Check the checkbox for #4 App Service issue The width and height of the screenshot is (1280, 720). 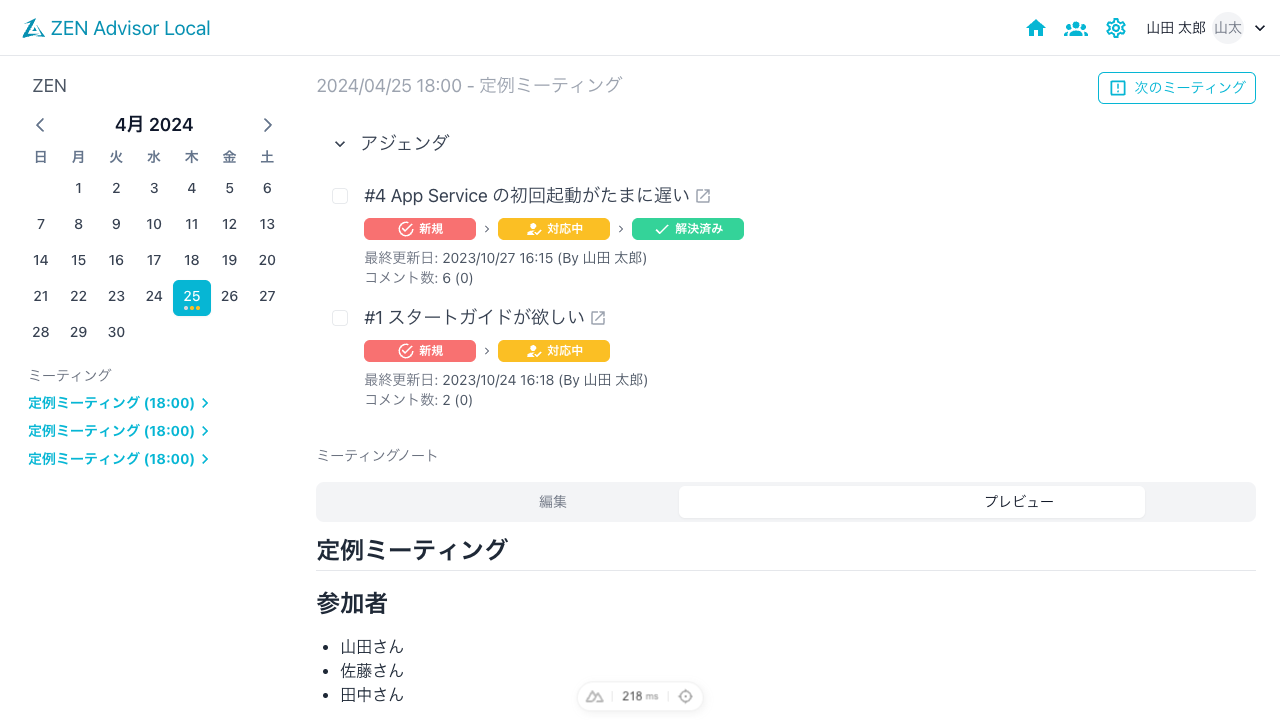point(340,196)
